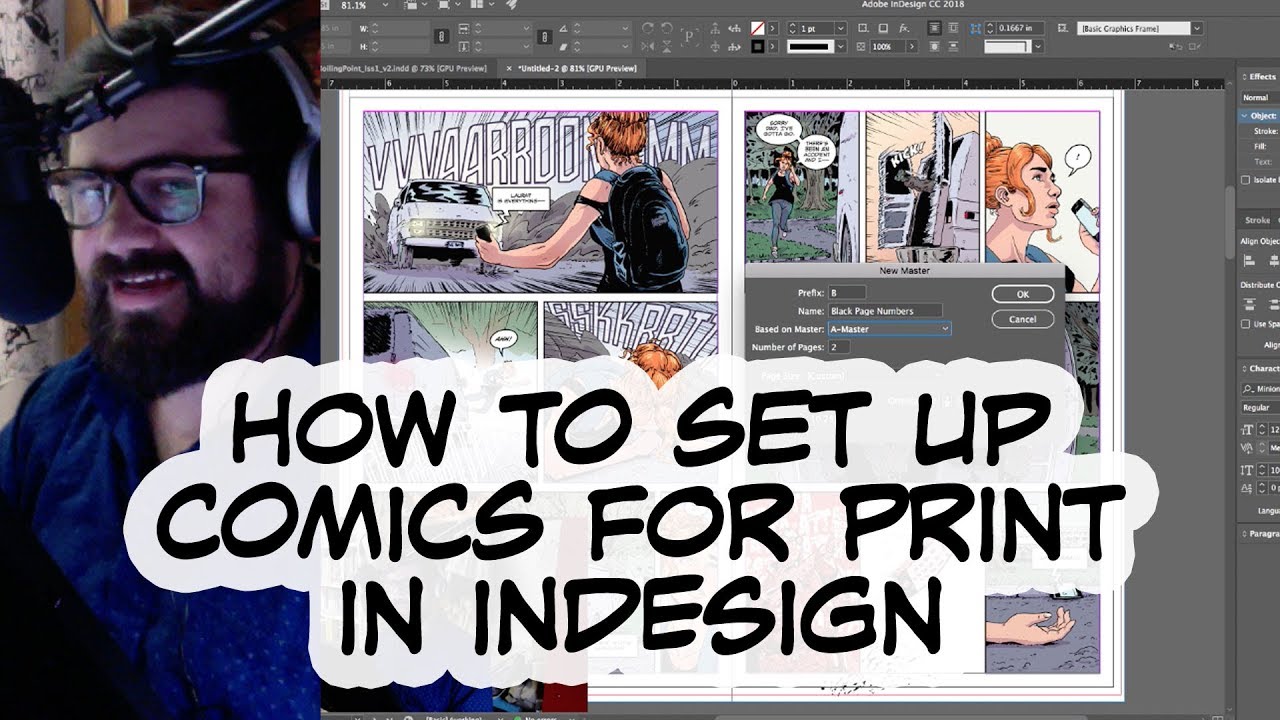This screenshot has height=720, width=1280.
Task: Flip the object horizontally
Action: pyautogui.click(x=647, y=47)
